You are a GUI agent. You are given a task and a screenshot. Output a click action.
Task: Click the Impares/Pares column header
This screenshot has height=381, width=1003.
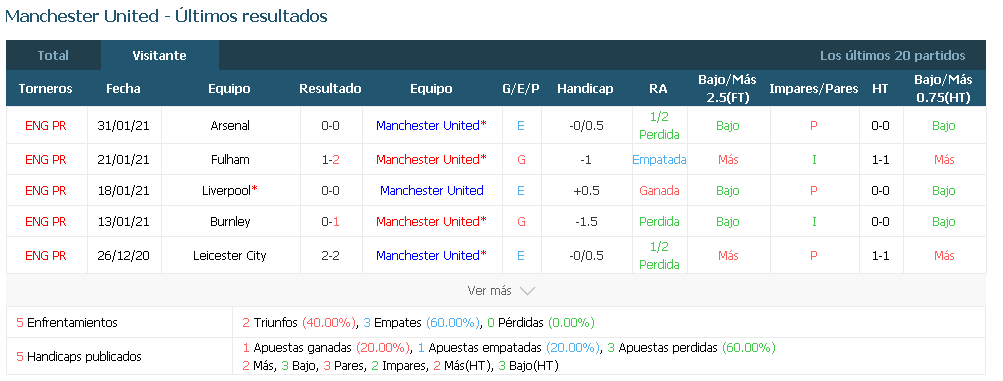(x=814, y=89)
